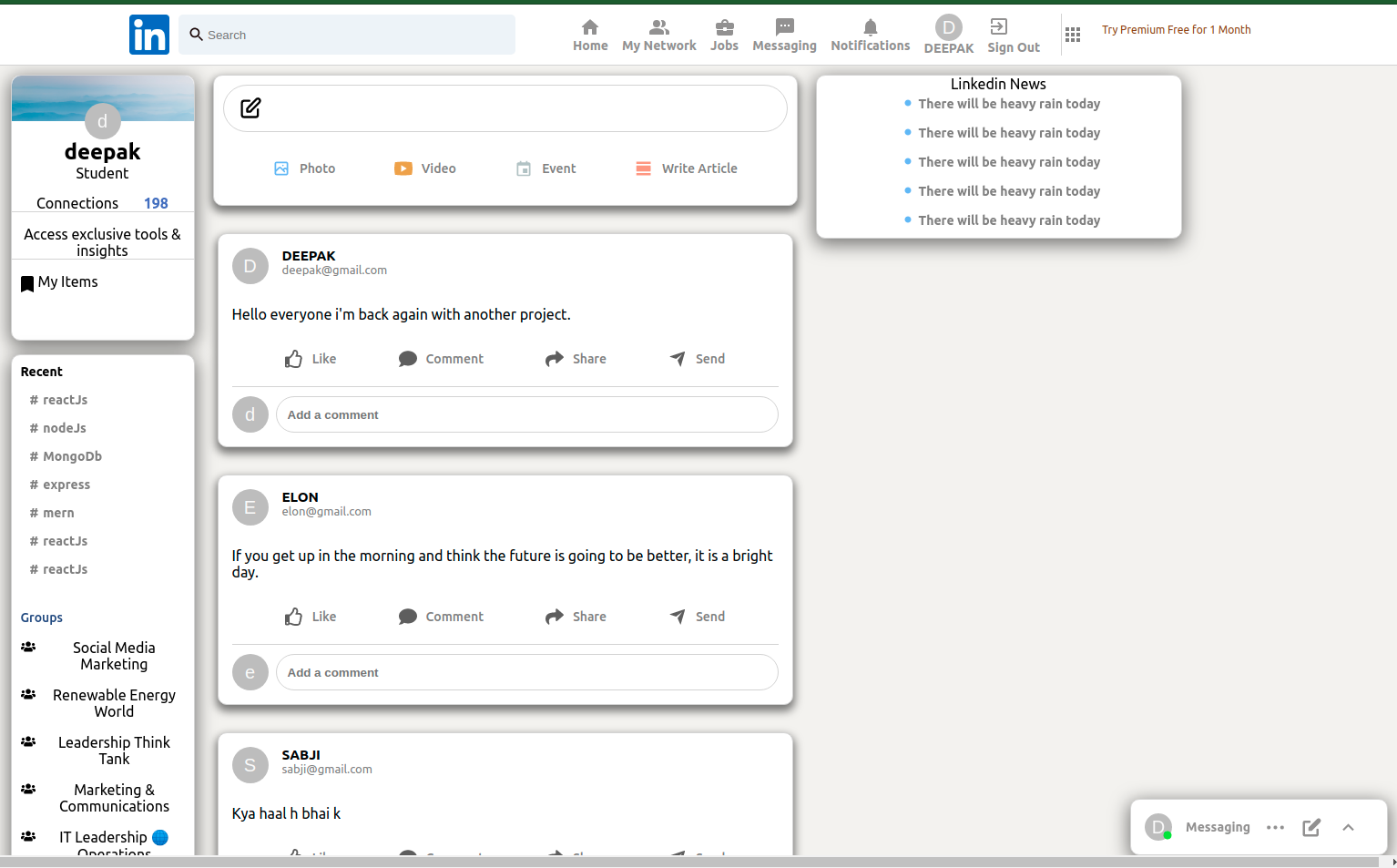The width and height of the screenshot is (1397, 868).
Task: Click the LinkedIn logo icon
Action: point(148,35)
